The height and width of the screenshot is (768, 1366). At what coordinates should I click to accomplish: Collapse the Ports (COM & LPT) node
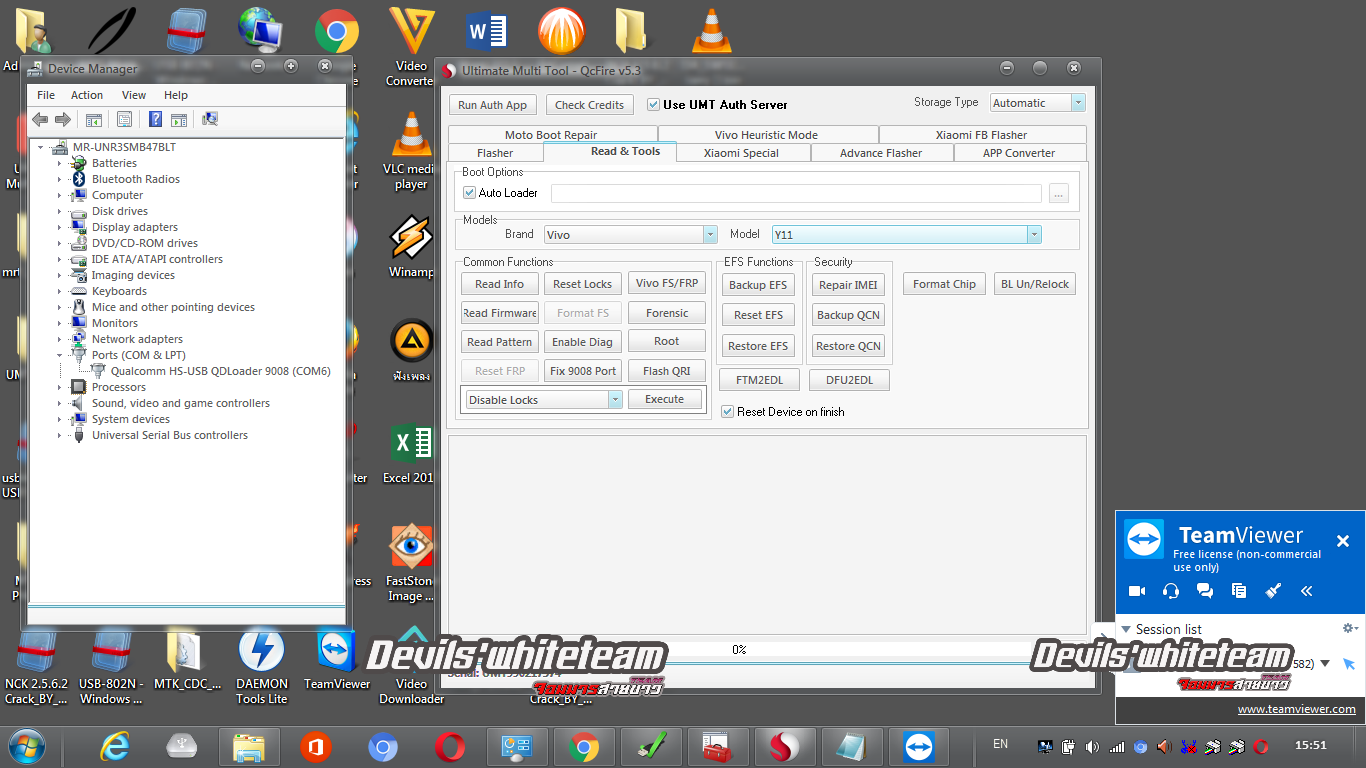60,355
